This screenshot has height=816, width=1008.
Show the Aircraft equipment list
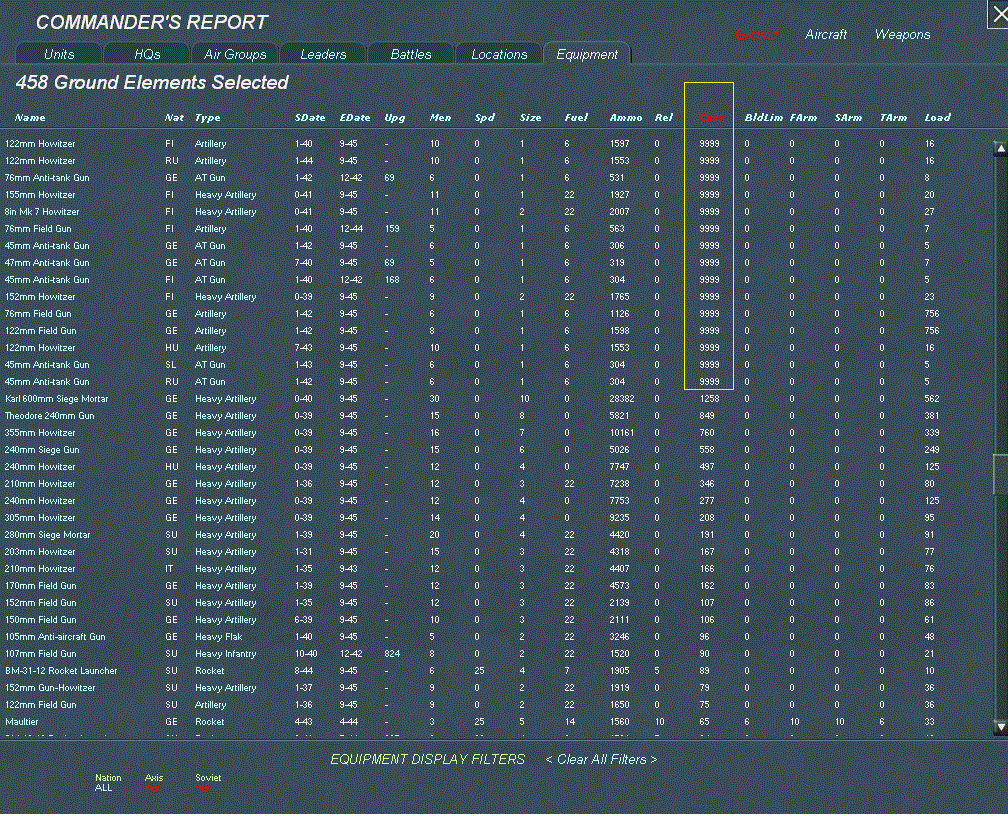point(826,35)
